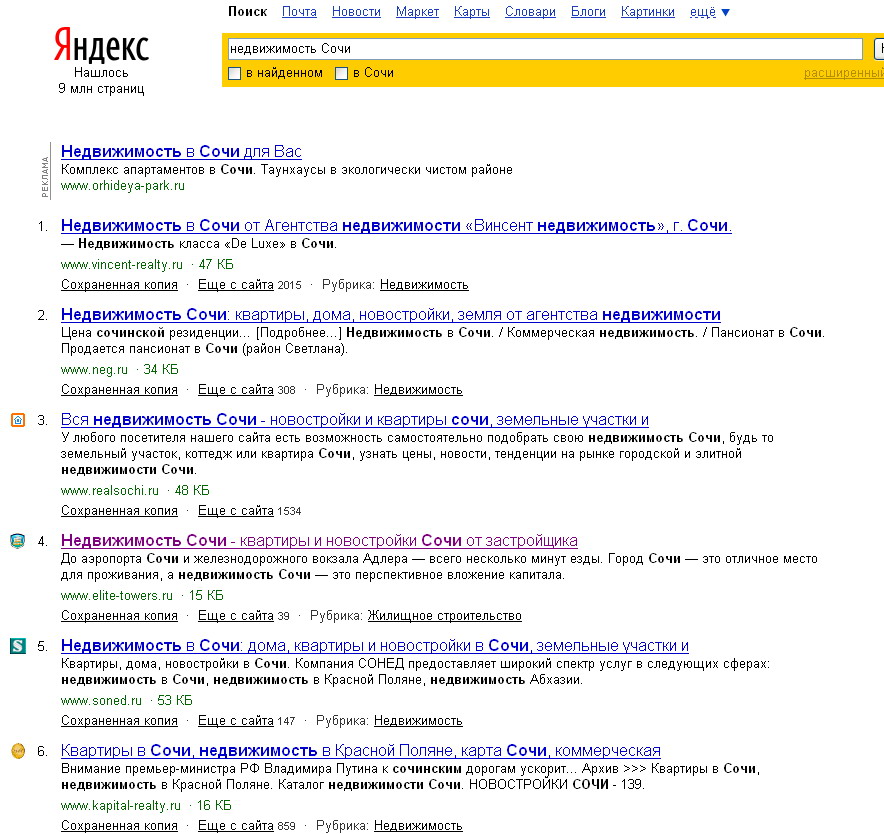The height and width of the screenshot is (834, 884).
Task: Show more results from neg.ru
Action: click(x=236, y=390)
